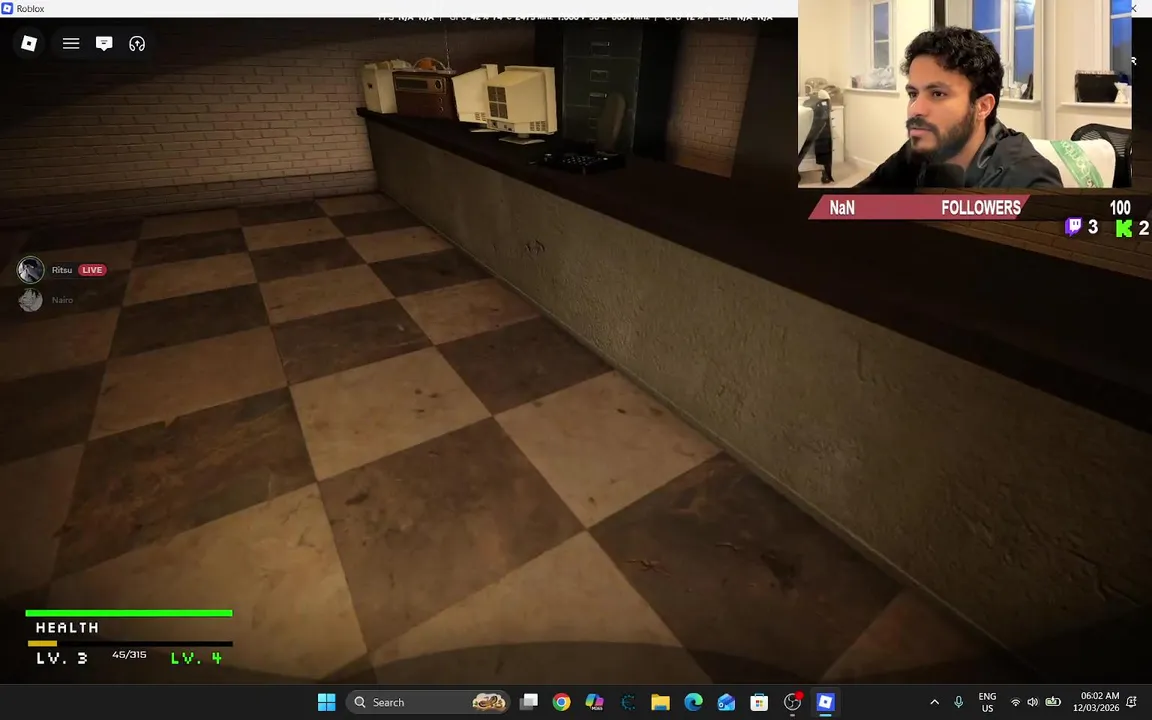Open the hamburger menu in Roblox
Viewport: 1152px width, 720px height.
(71, 43)
